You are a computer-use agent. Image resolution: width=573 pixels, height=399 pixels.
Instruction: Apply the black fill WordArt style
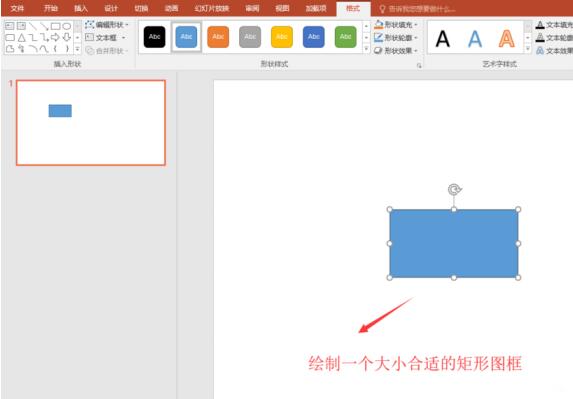click(443, 38)
